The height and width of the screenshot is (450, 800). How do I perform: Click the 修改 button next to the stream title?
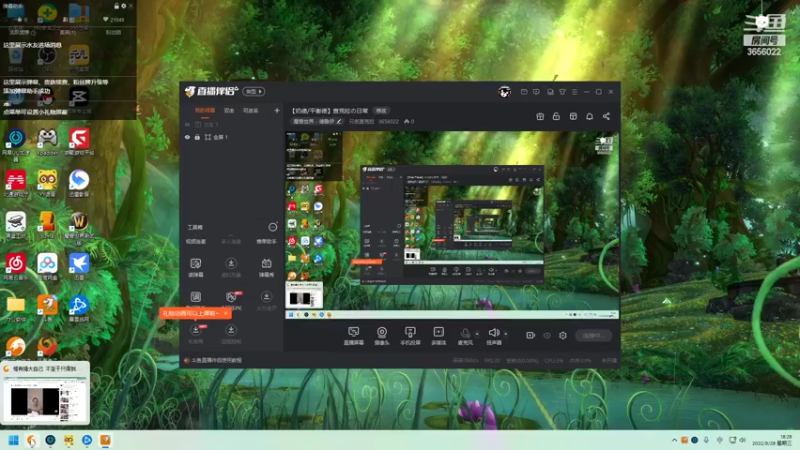(x=381, y=111)
